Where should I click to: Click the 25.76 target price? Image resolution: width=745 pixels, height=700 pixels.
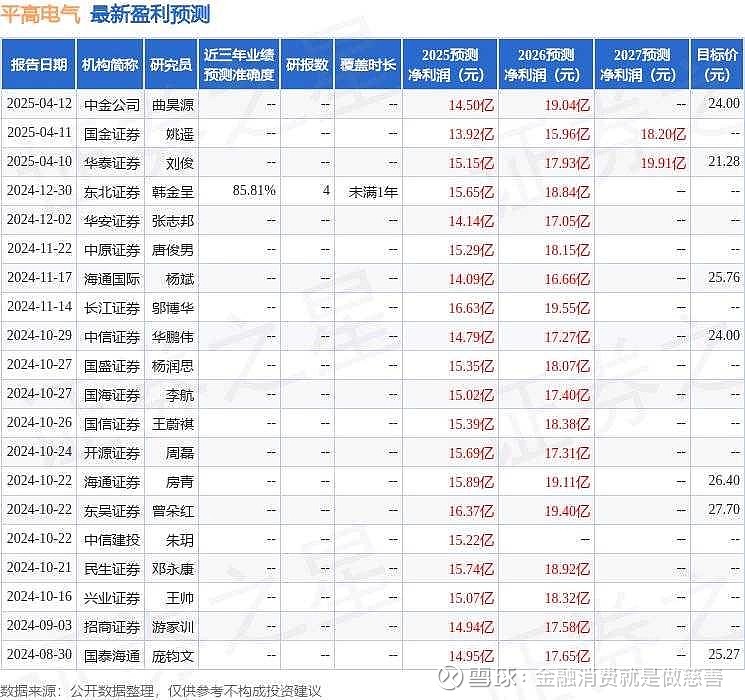click(724, 277)
